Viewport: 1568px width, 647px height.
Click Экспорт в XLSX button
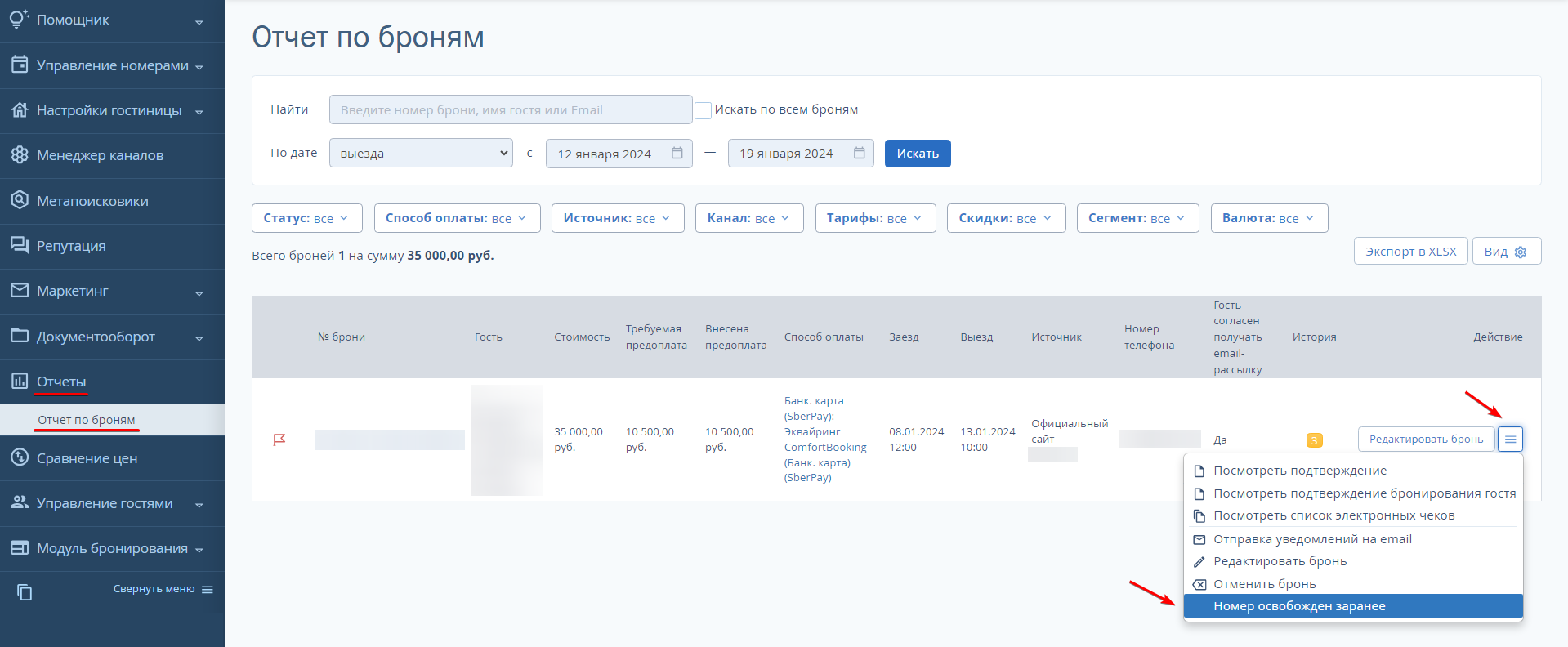(1410, 252)
